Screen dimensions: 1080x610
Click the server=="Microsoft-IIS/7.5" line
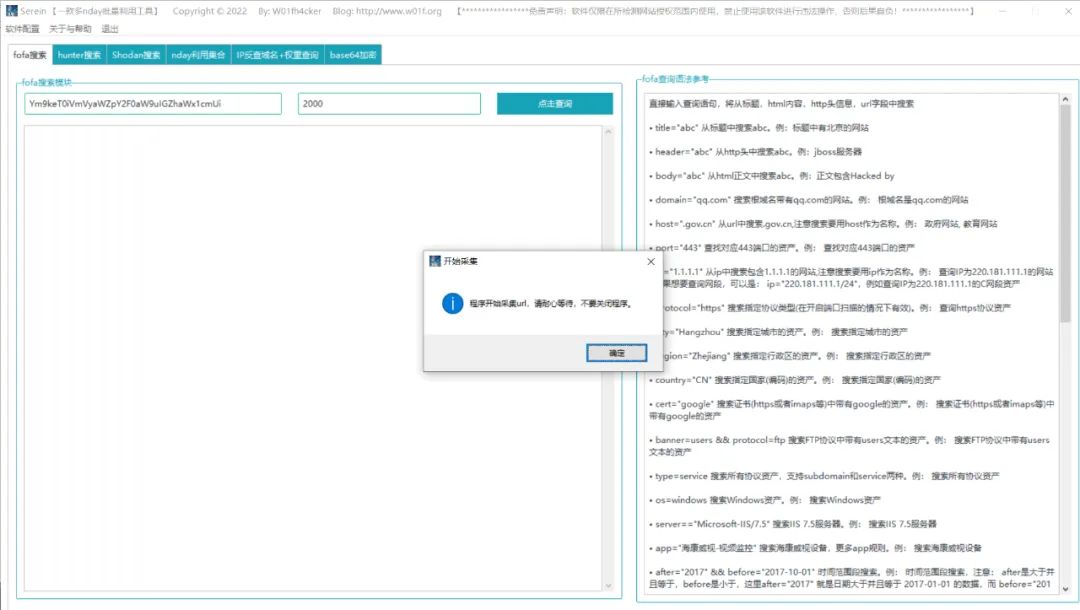[792, 524]
